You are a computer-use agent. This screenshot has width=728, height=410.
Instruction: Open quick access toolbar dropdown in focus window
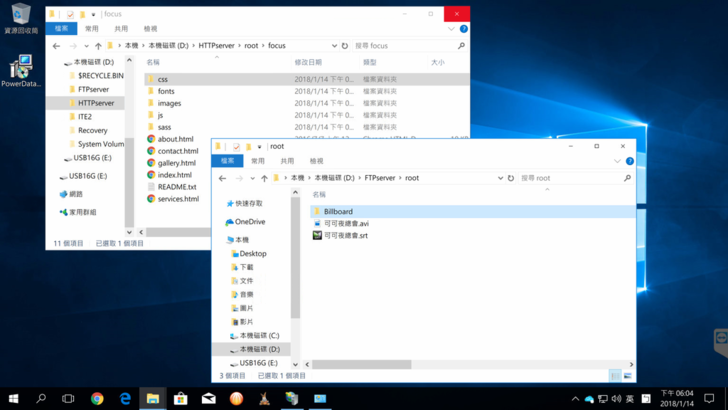click(x=93, y=15)
